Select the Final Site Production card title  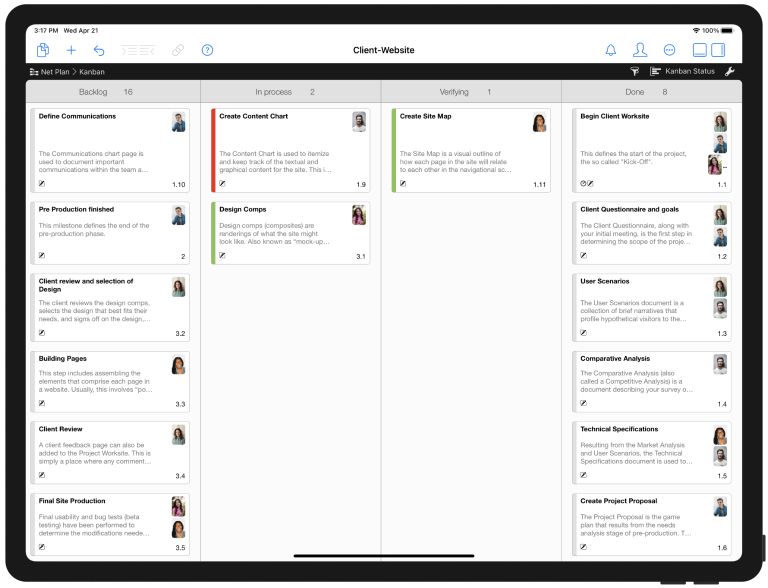point(72,501)
